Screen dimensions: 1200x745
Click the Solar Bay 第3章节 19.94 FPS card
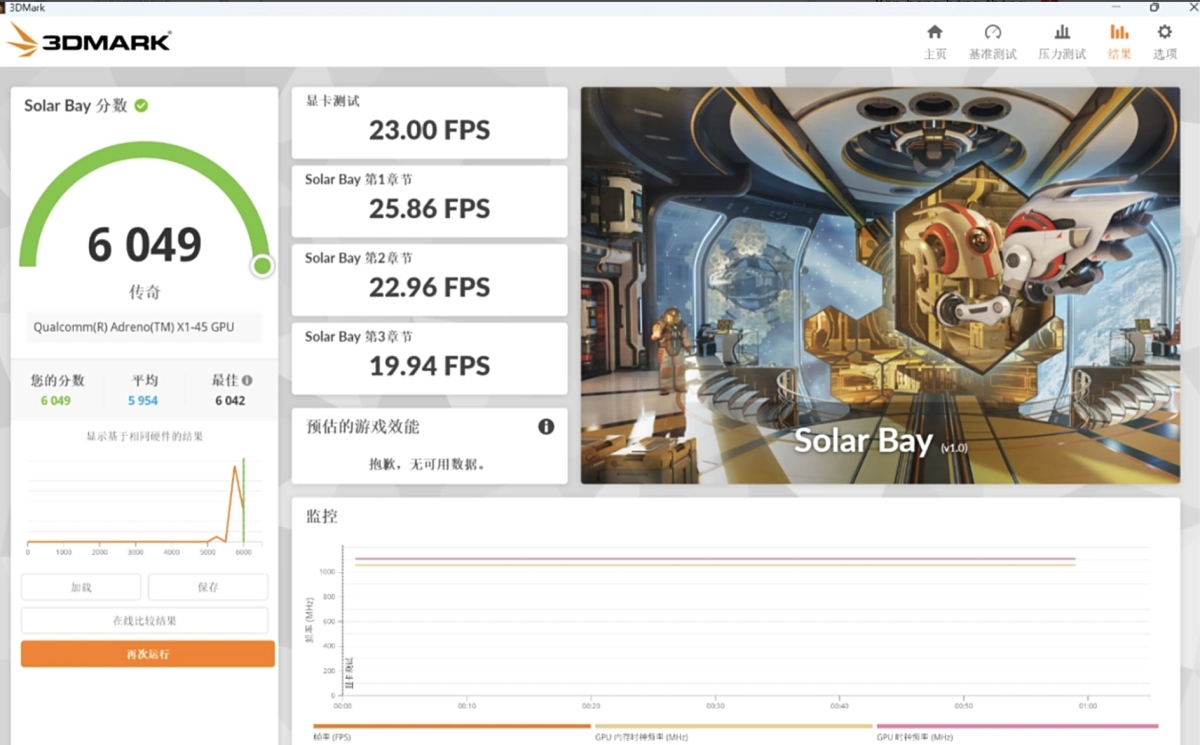pyautogui.click(x=429, y=358)
